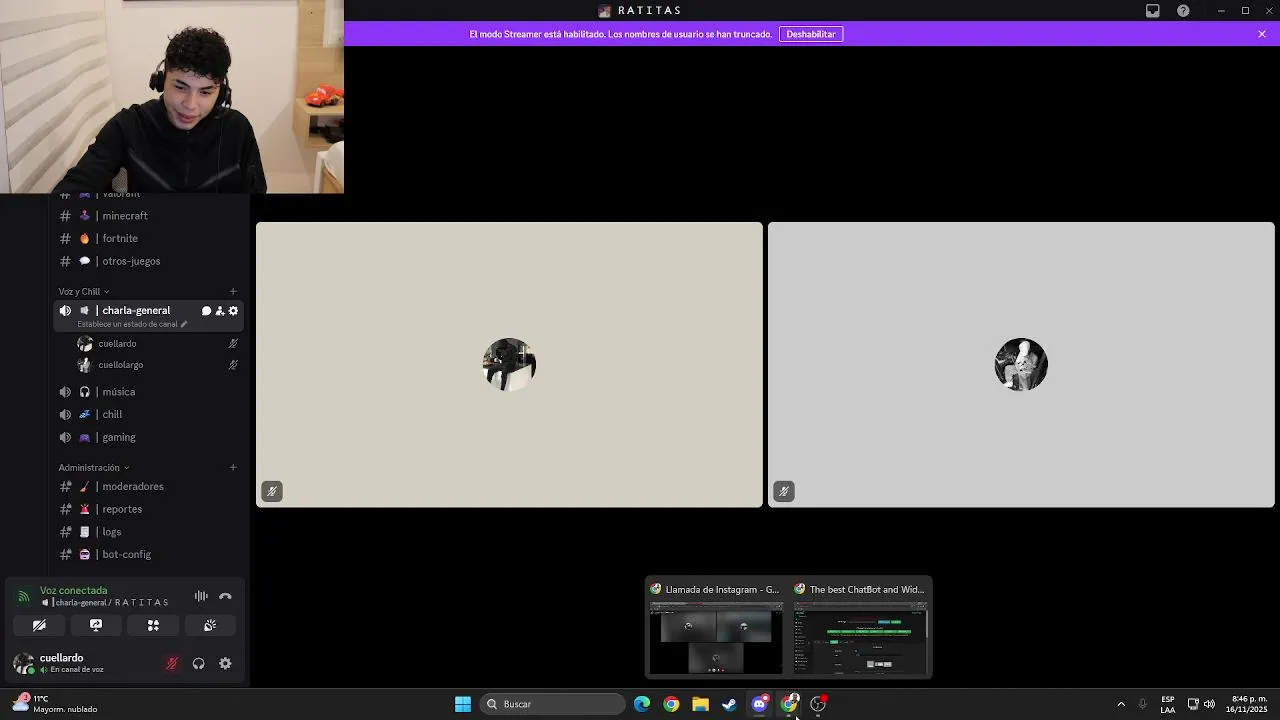
Task: Join the chill voice channel
Action: pyautogui.click(x=148, y=414)
